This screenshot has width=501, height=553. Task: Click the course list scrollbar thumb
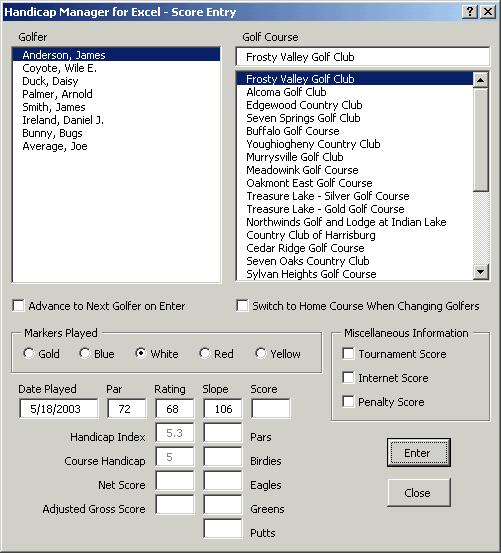click(480, 140)
